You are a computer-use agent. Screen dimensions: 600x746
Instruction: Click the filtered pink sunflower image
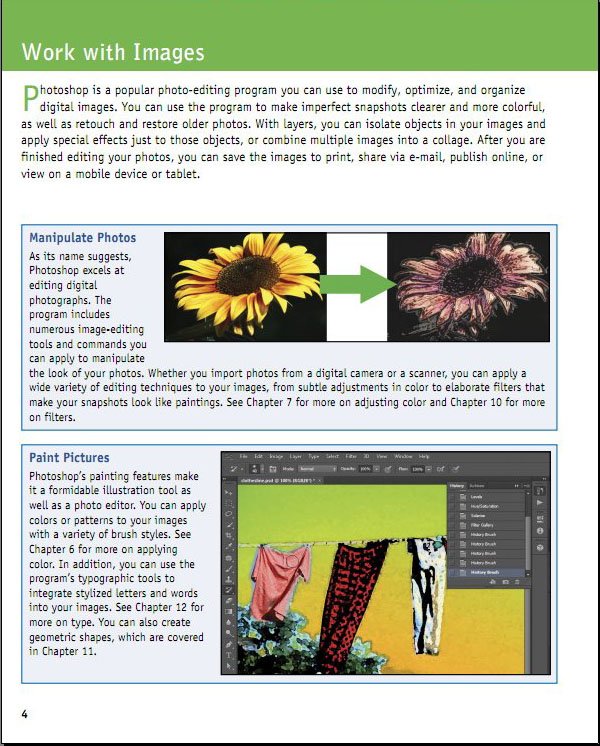click(468, 287)
